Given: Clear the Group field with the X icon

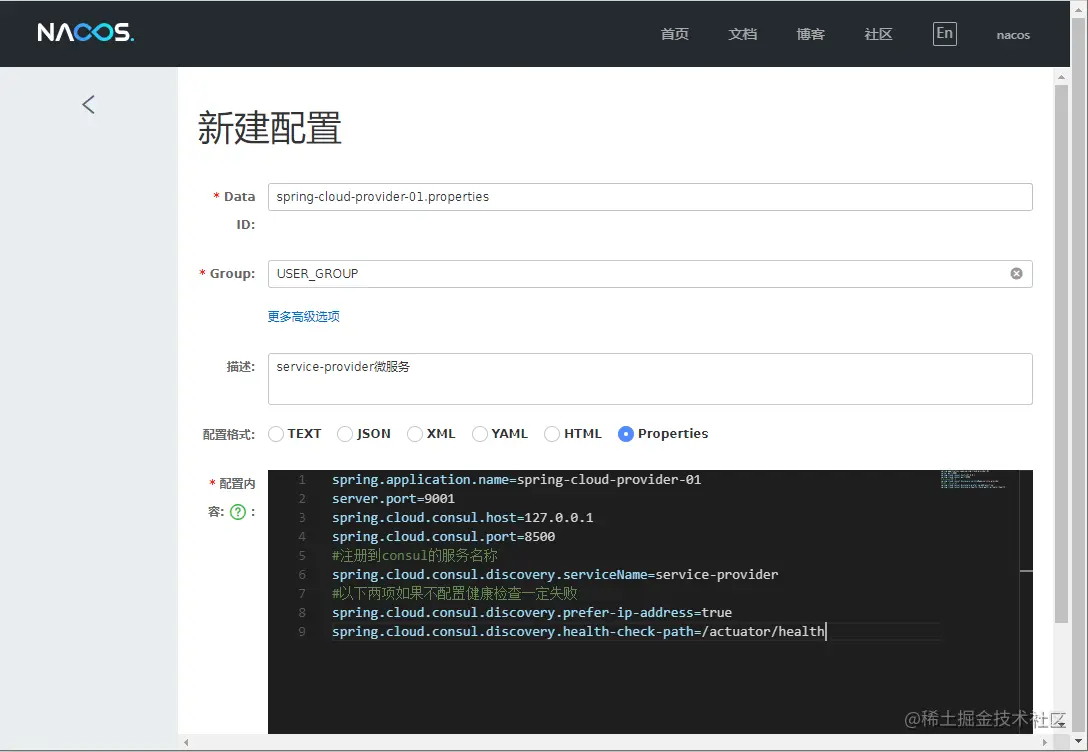Looking at the screenshot, I should click(1016, 273).
